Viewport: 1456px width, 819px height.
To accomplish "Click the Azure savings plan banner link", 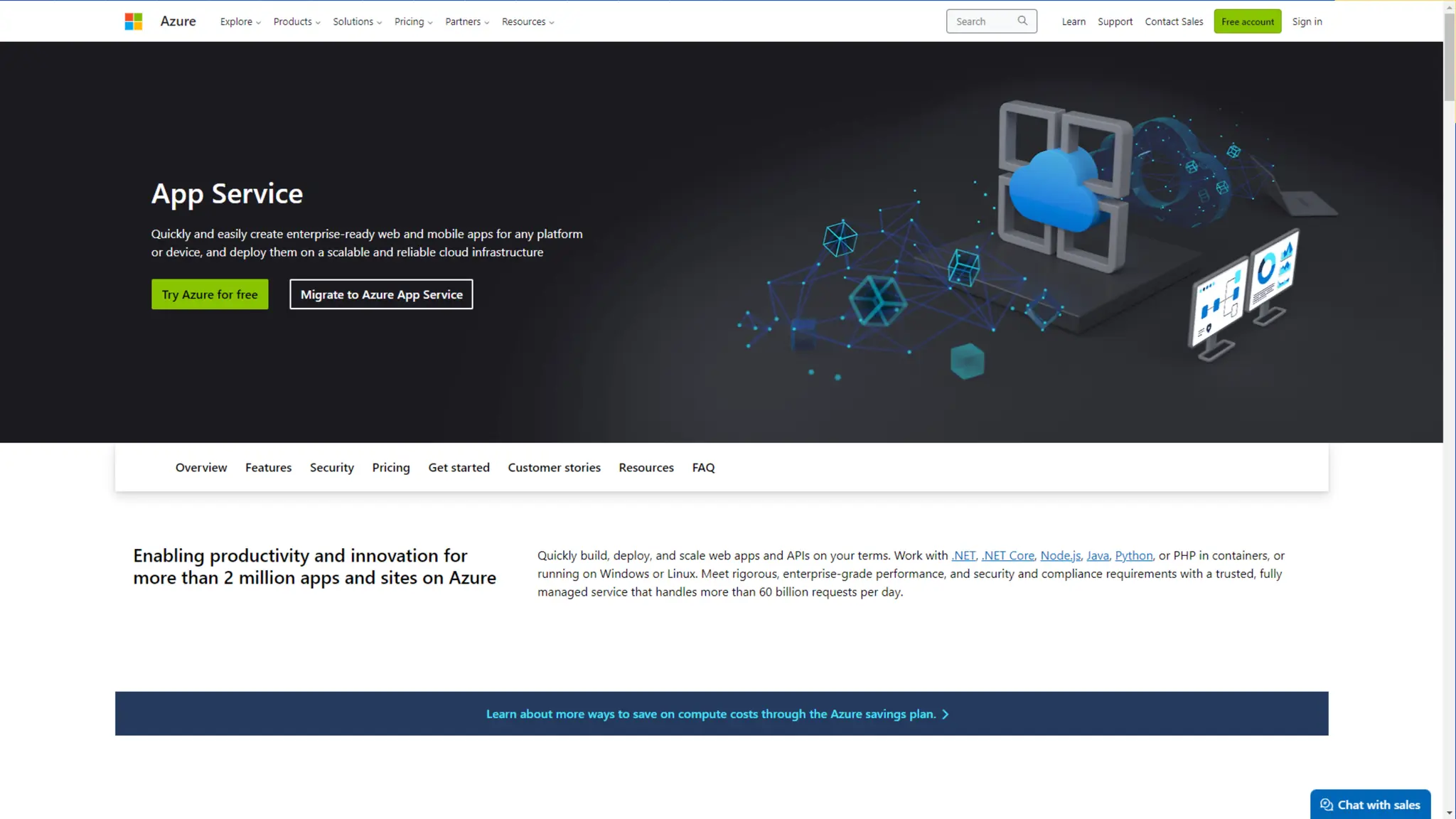I will (717, 714).
